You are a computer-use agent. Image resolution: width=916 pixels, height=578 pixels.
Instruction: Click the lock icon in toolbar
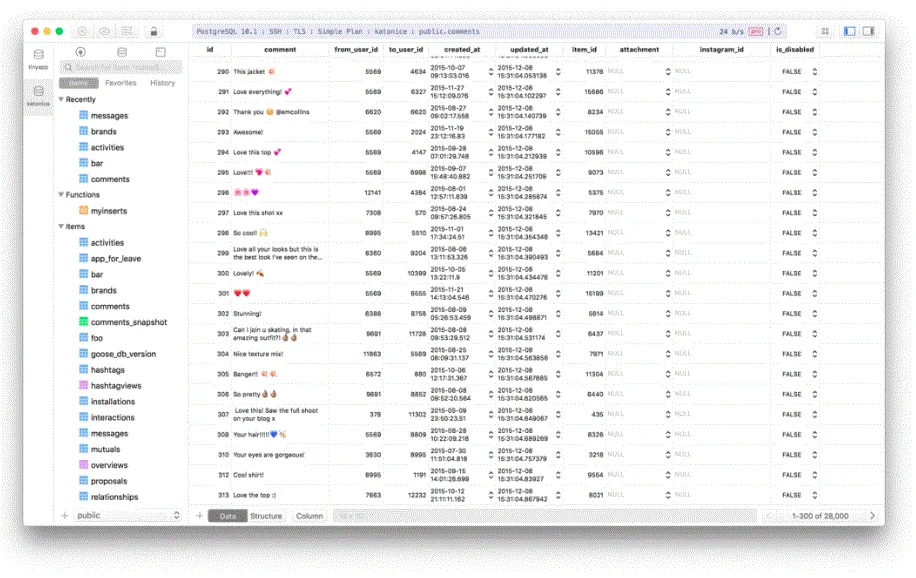click(x=154, y=32)
